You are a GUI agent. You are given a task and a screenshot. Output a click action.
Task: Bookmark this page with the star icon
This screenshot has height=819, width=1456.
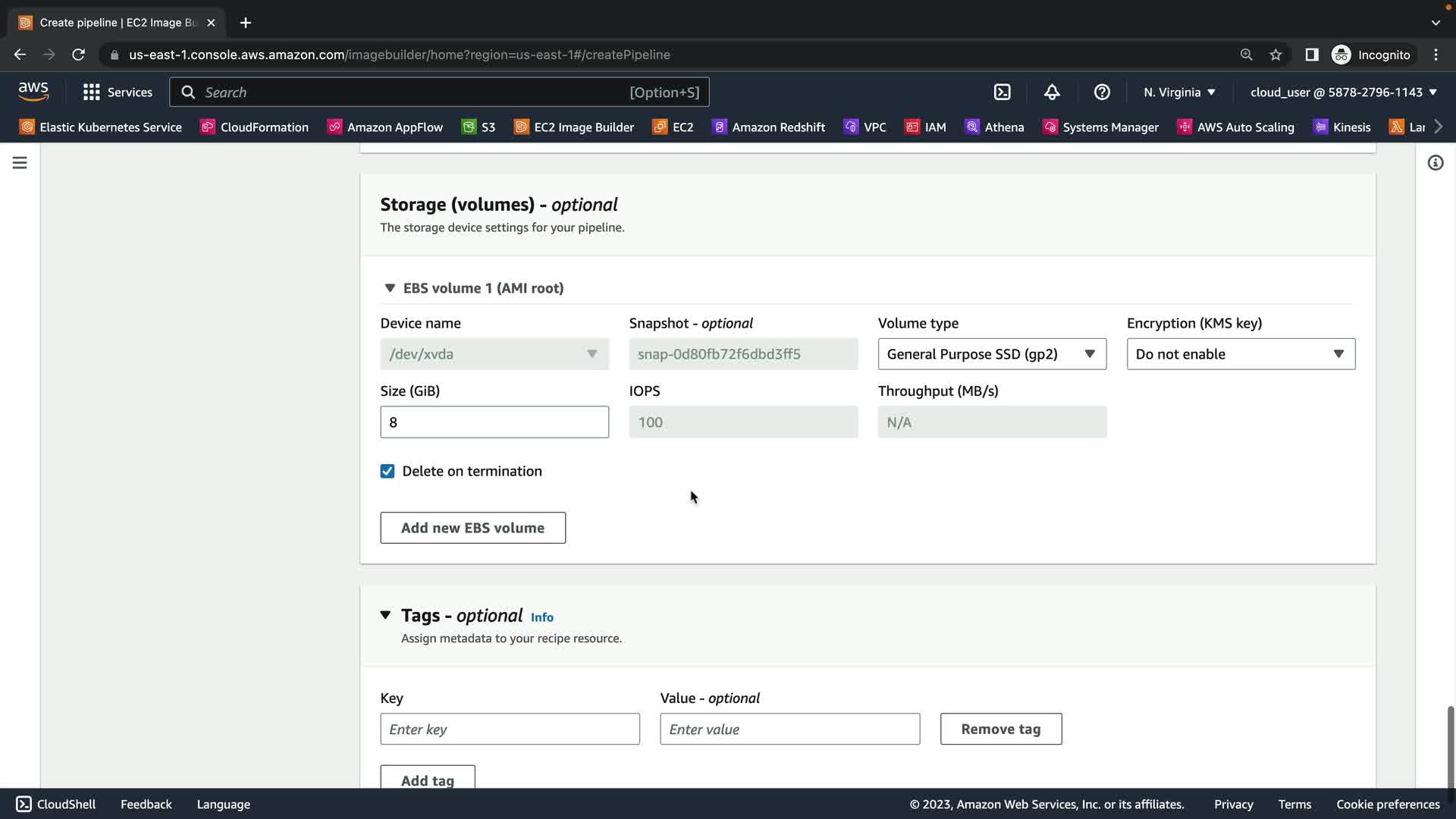1276,55
